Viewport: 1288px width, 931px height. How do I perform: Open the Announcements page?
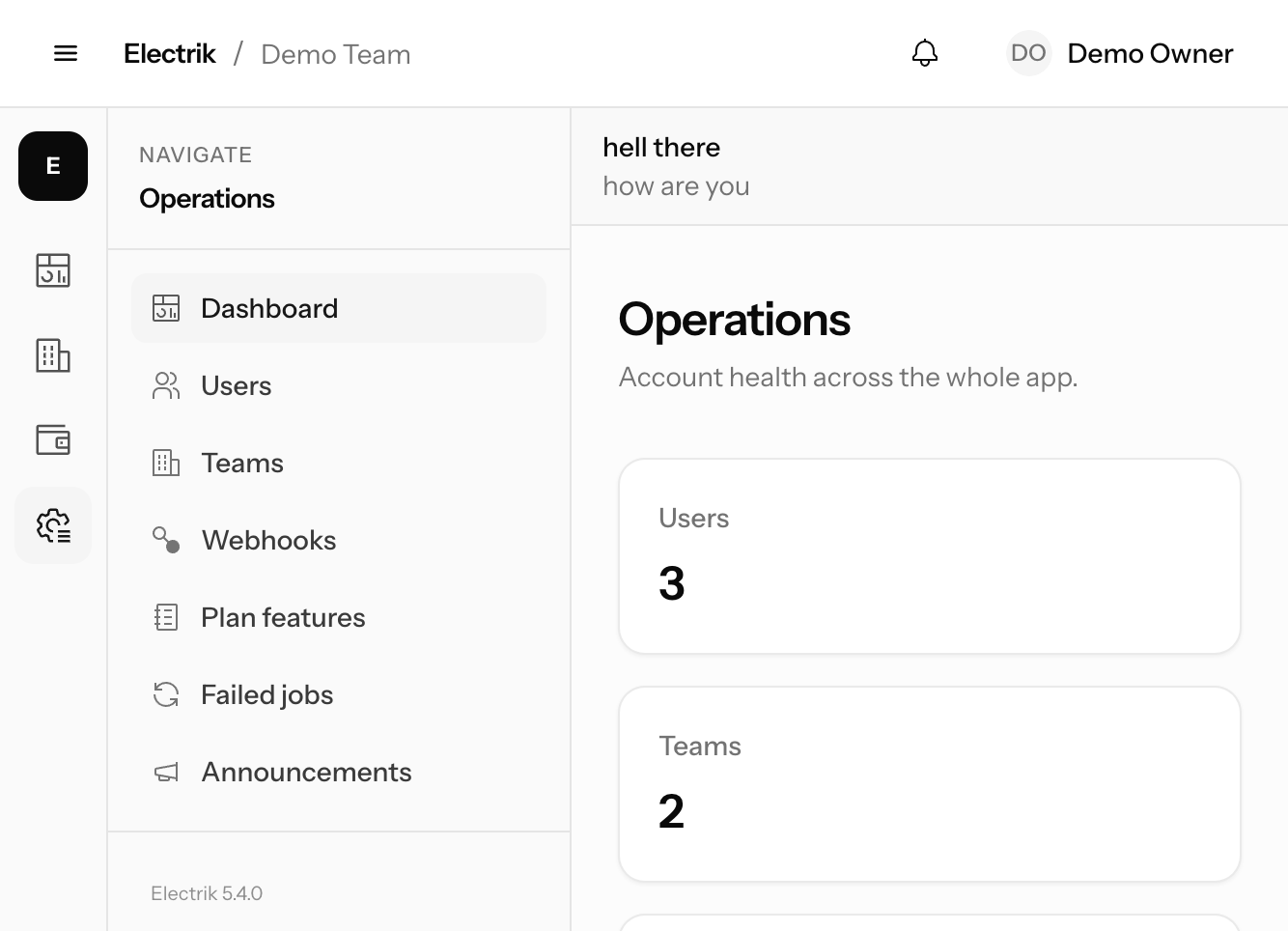[x=339, y=772]
